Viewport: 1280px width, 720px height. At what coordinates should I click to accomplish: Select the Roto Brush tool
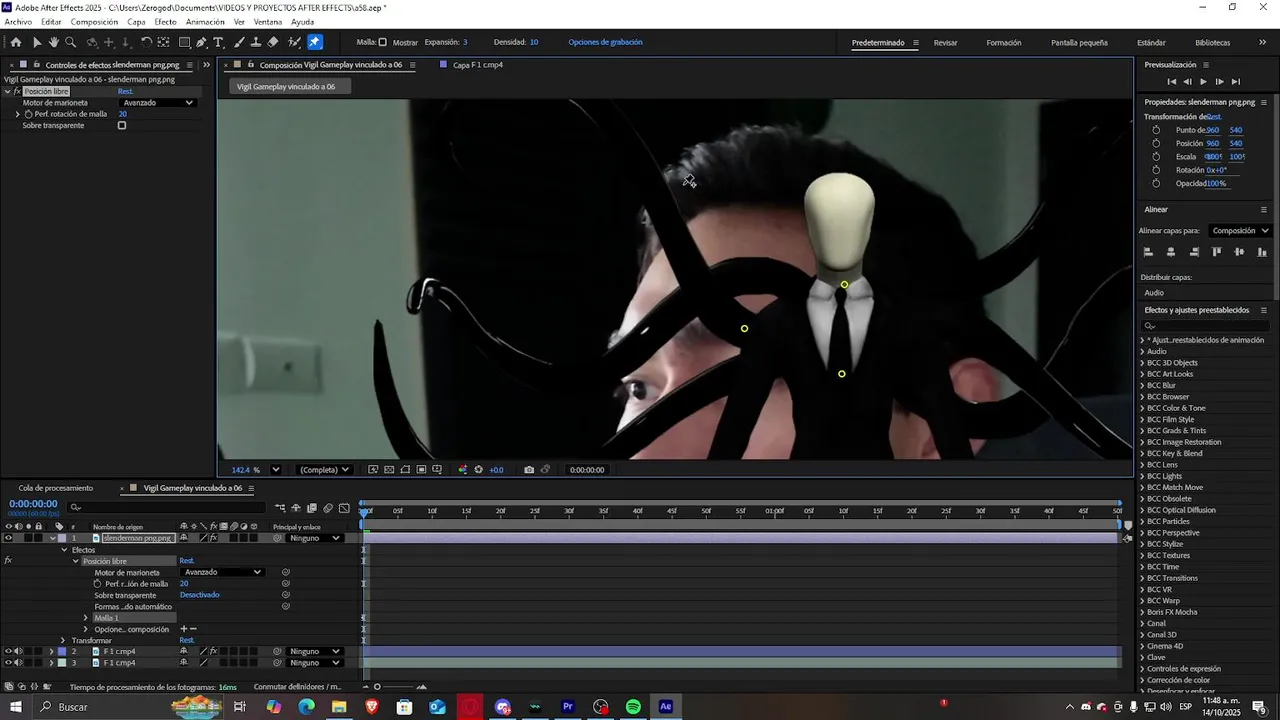point(294,42)
